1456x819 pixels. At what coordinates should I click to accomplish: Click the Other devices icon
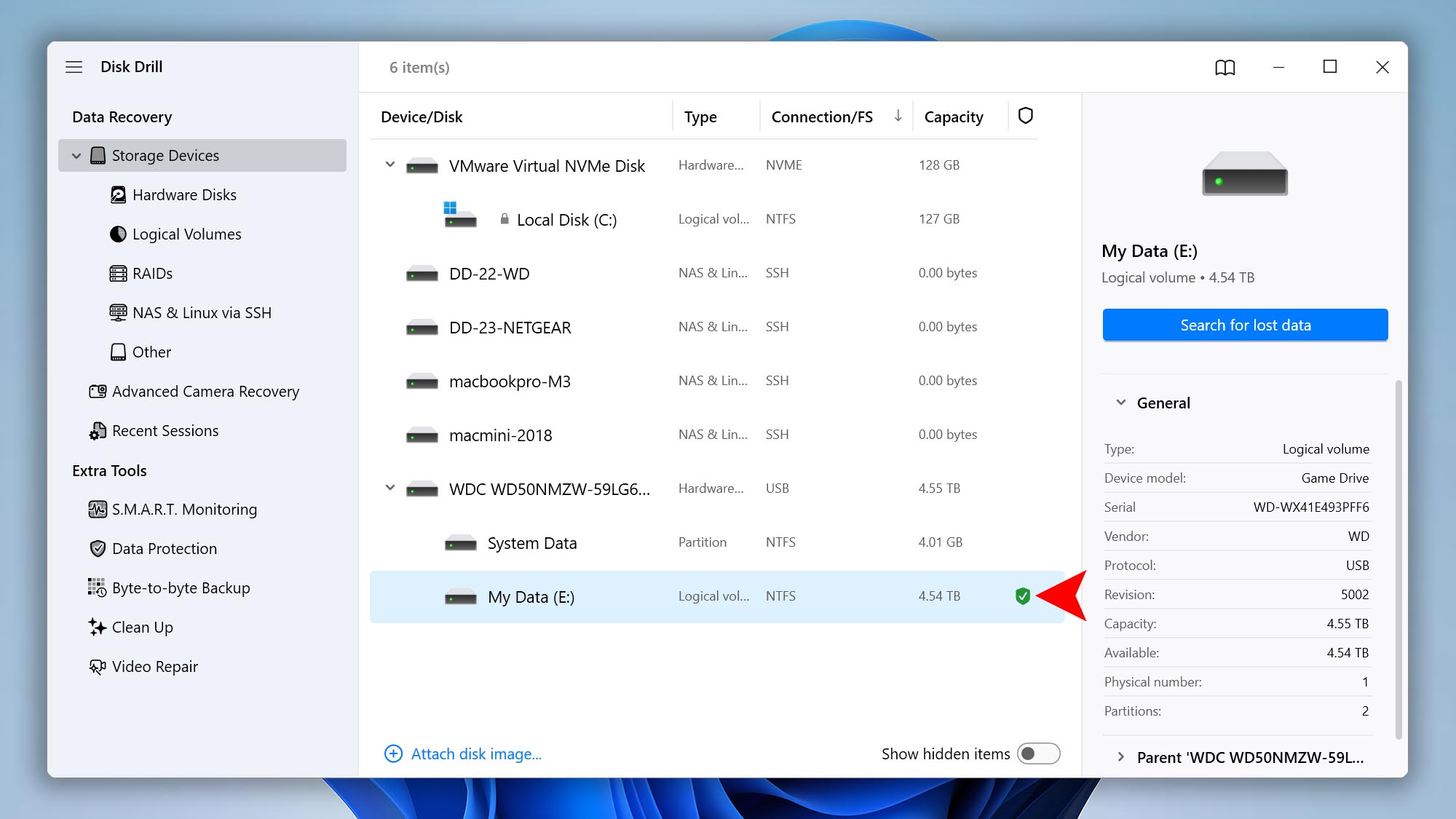click(x=118, y=352)
